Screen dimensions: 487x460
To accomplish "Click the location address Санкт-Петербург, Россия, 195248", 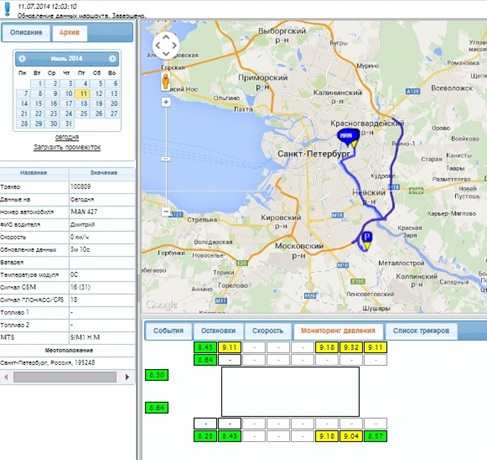I will click(47, 363).
